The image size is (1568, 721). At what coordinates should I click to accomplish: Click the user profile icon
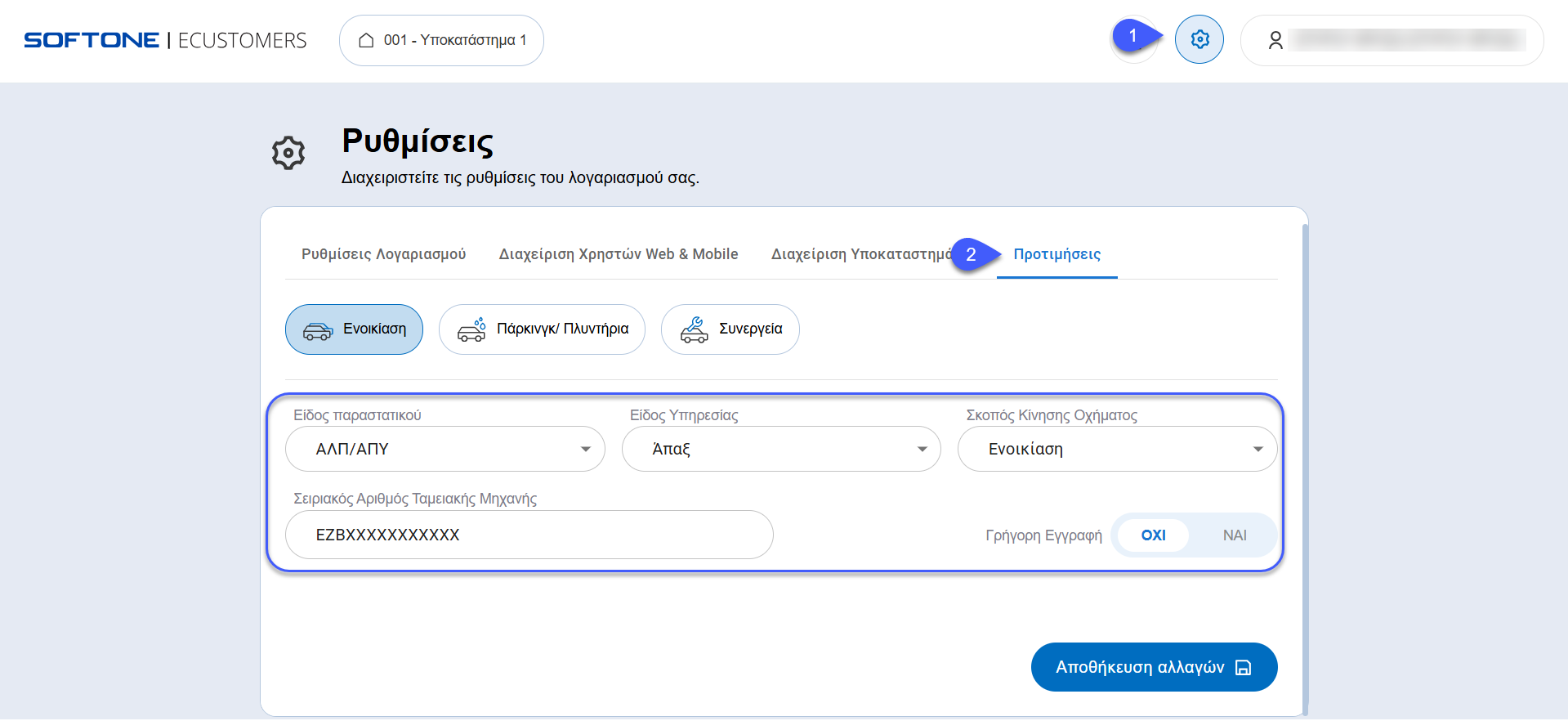[x=1275, y=40]
